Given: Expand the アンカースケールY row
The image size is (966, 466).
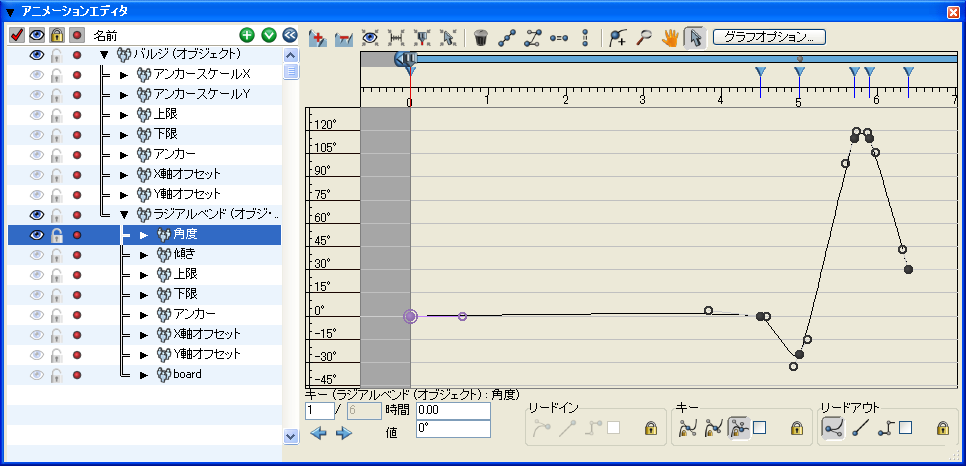Looking at the screenshot, I should pyautogui.click(x=124, y=95).
